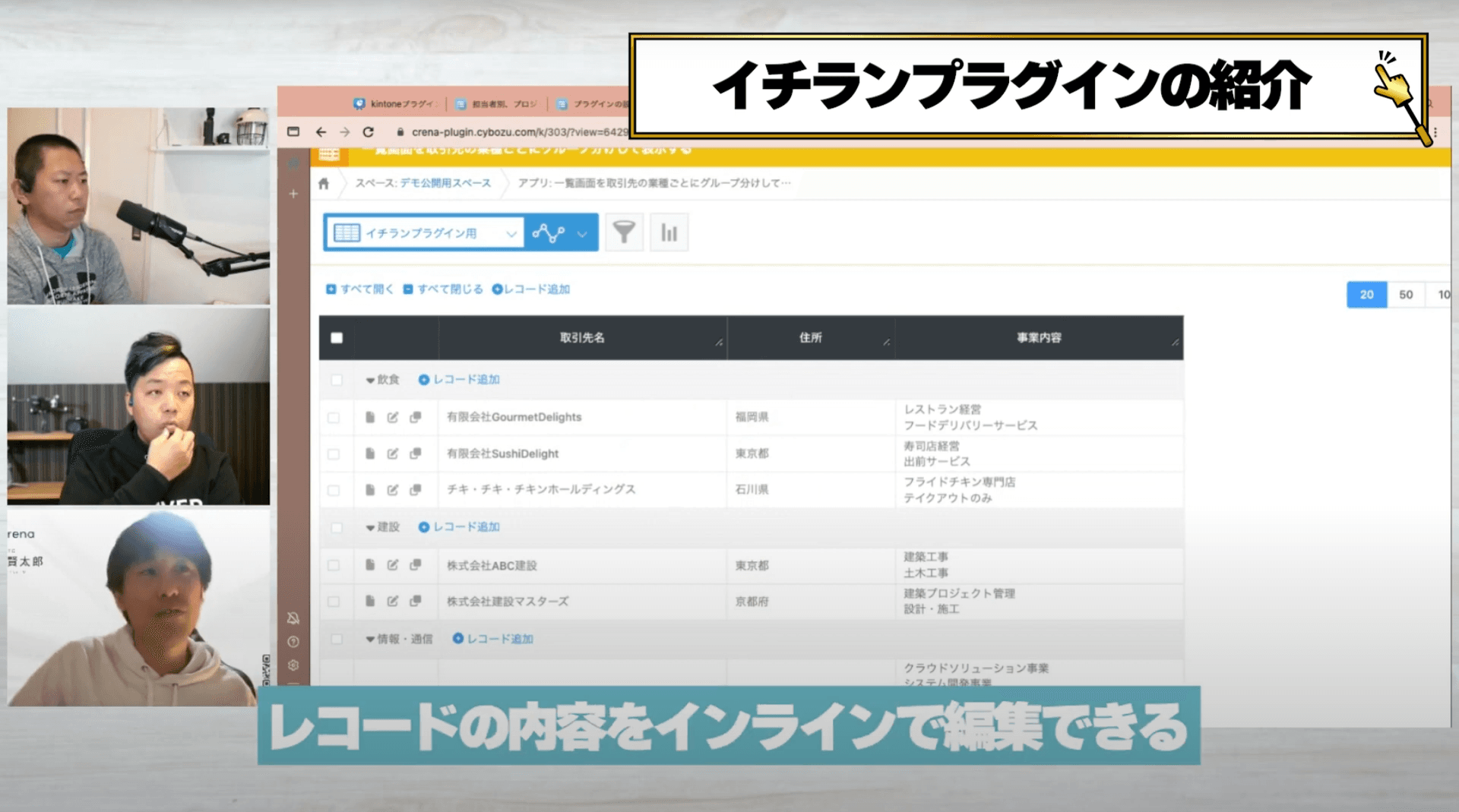Viewport: 1459px width, 812px height.
Task: Open details of 株式会社建設マスターズ record
Action: tap(370, 601)
